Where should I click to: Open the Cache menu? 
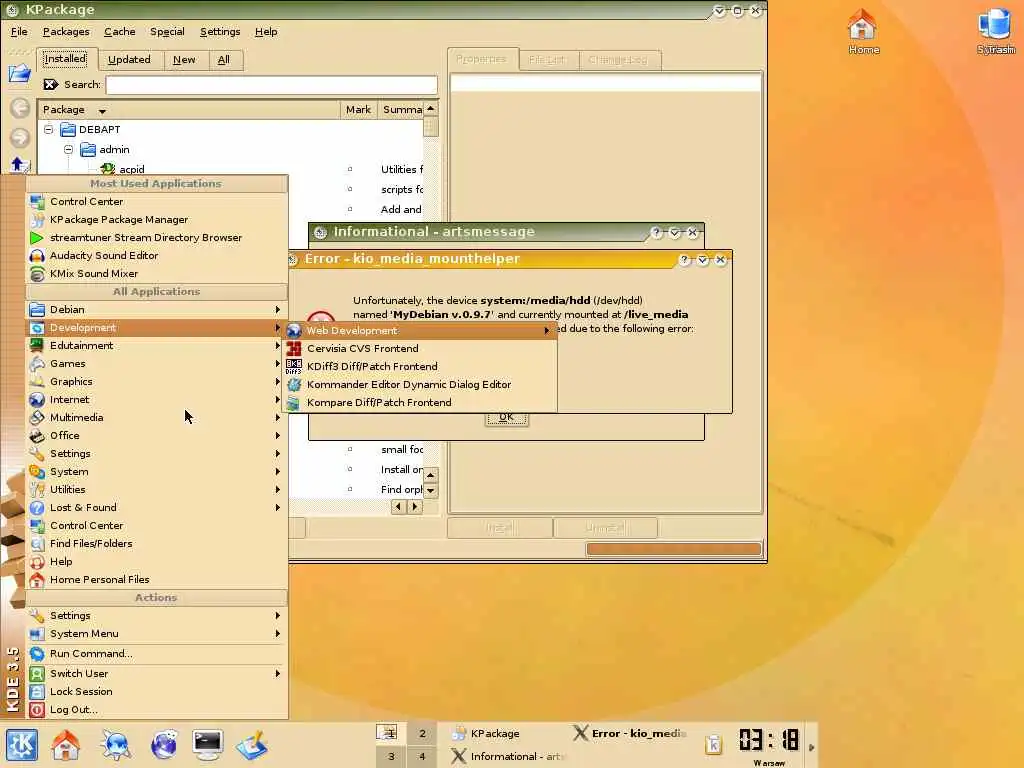[120, 31]
